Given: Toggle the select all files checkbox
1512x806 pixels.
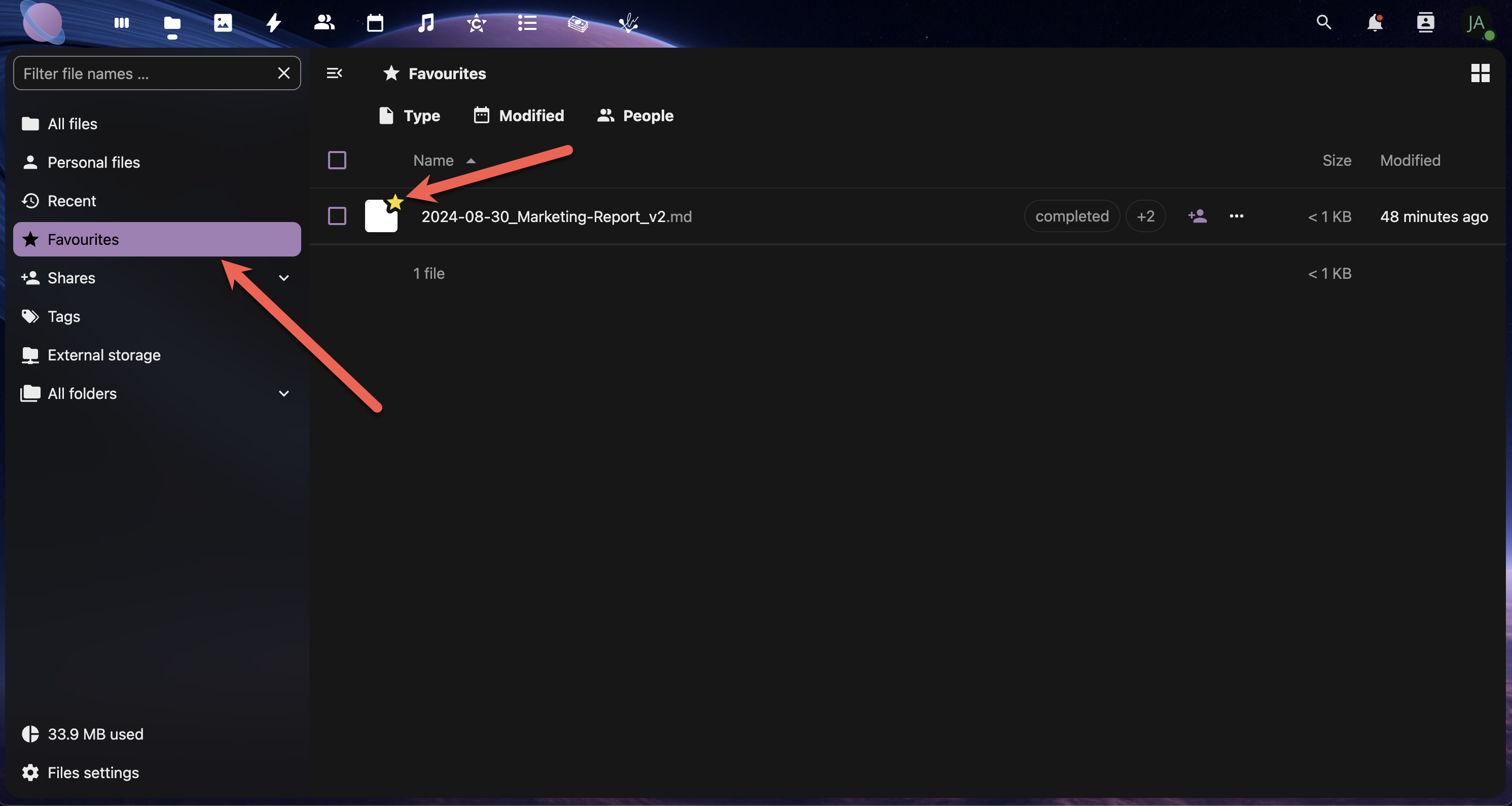Looking at the screenshot, I should [337, 160].
